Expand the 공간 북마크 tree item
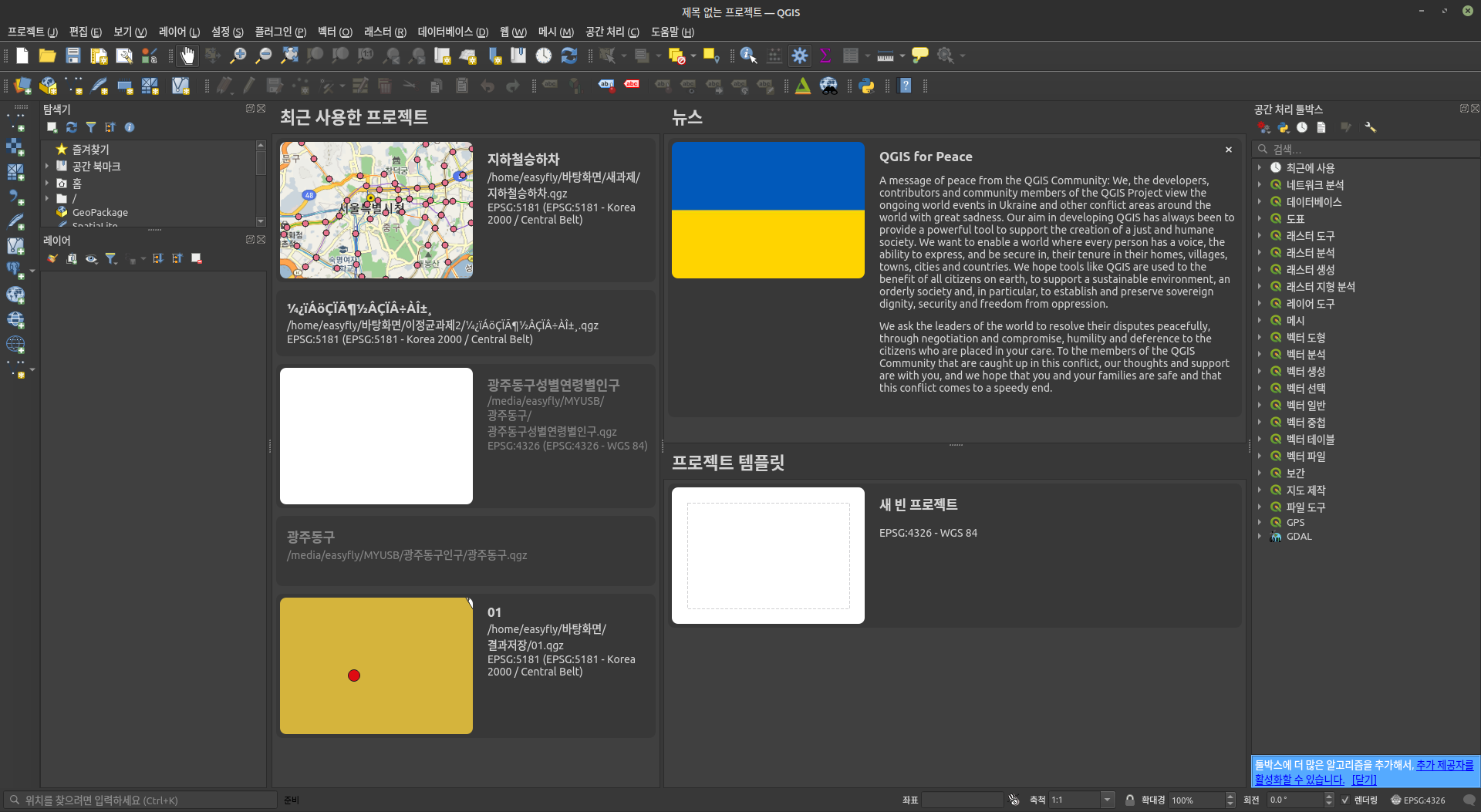 pyautogui.click(x=47, y=166)
